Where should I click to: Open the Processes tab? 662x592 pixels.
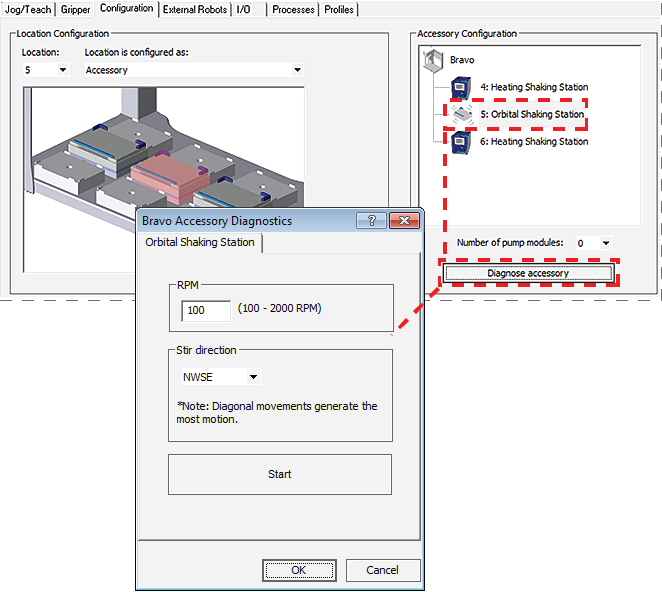[x=293, y=10]
